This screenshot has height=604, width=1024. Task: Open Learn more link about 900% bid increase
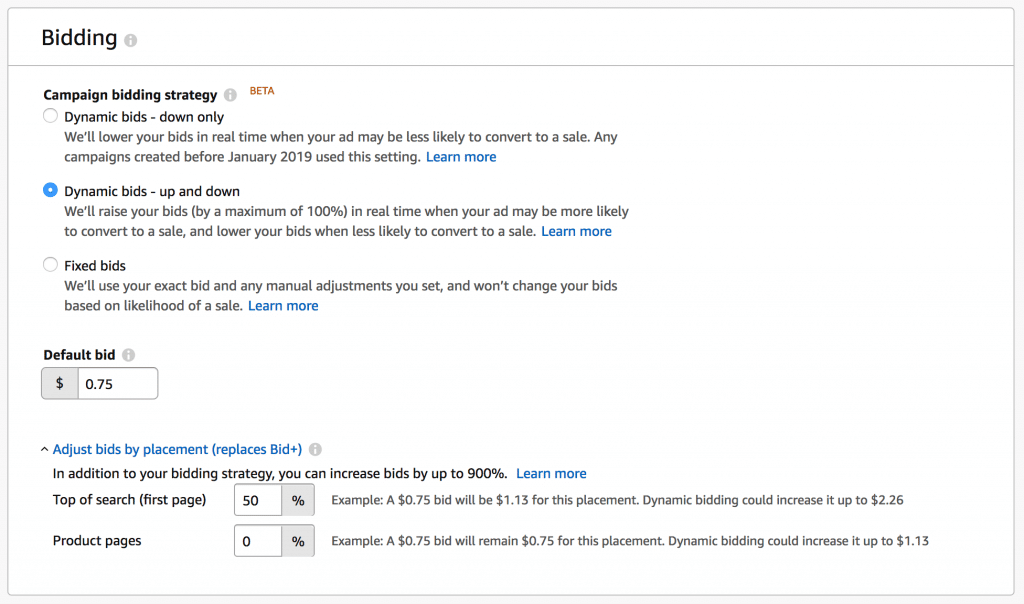[551, 474]
